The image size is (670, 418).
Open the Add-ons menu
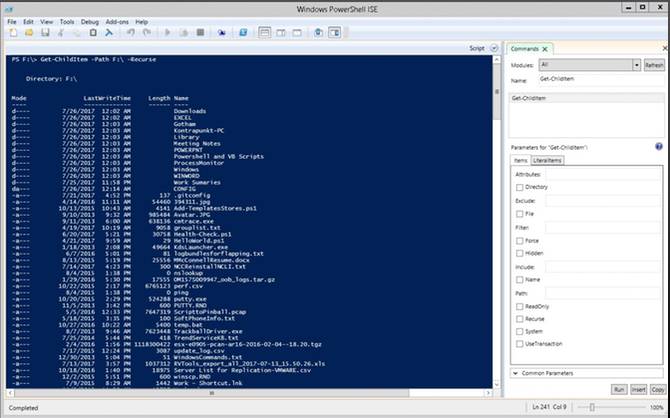click(117, 22)
